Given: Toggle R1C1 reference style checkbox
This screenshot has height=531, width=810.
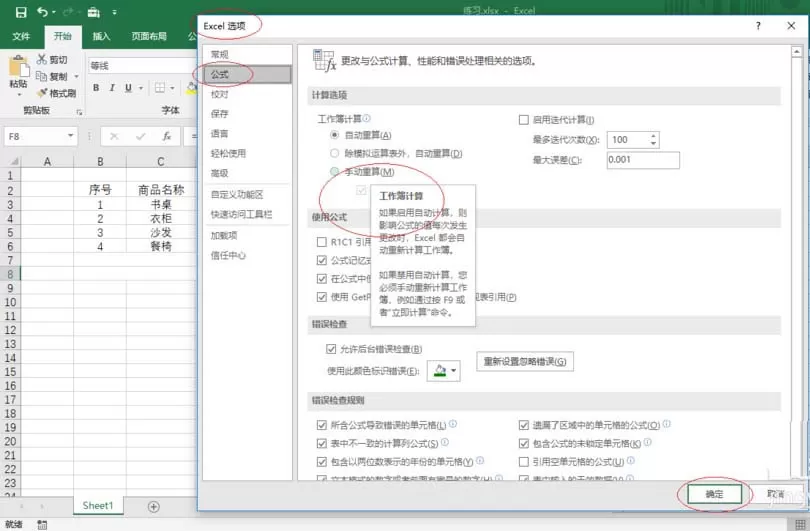Looking at the screenshot, I should (321, 242).
